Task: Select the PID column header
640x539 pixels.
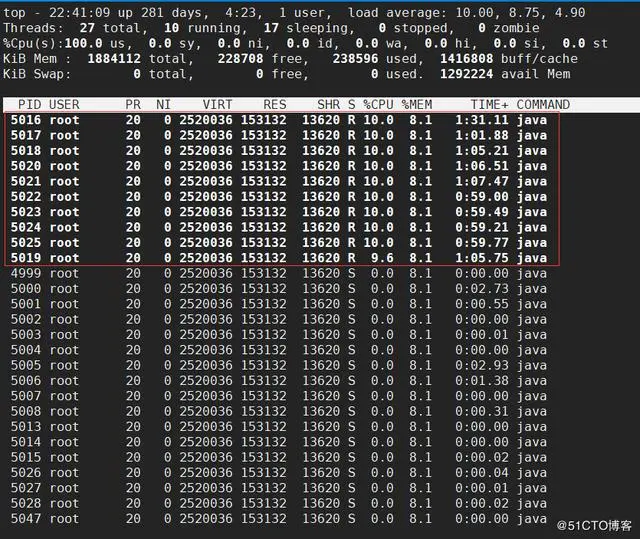Action: 29,104
